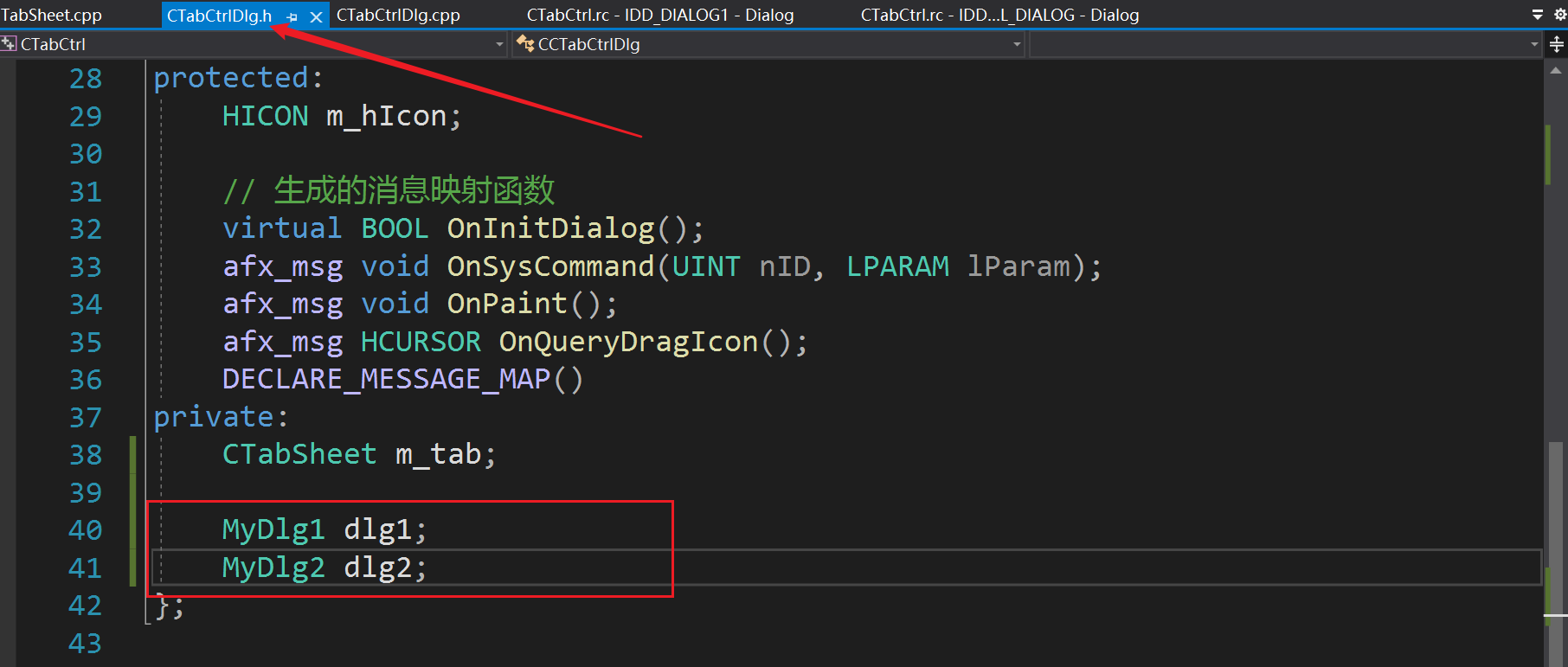Click 'dlg2;' on line 41
The width and height of the screenshot is (1568, 667).
(385, 568)
